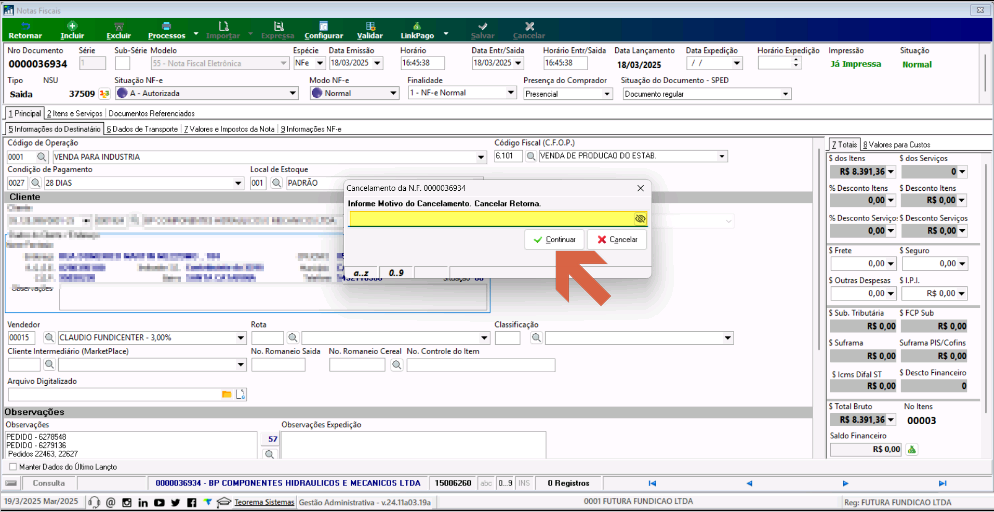Open folder icon in Arquivo Digitalizado
Image resolution: width=994 pixels, height=512 pixels.
coord(226,395)
